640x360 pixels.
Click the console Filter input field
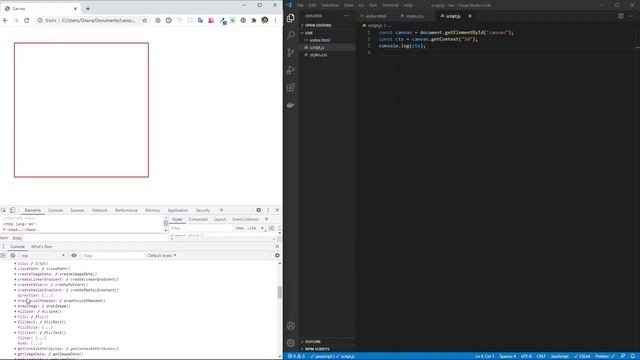pos(113,256)
